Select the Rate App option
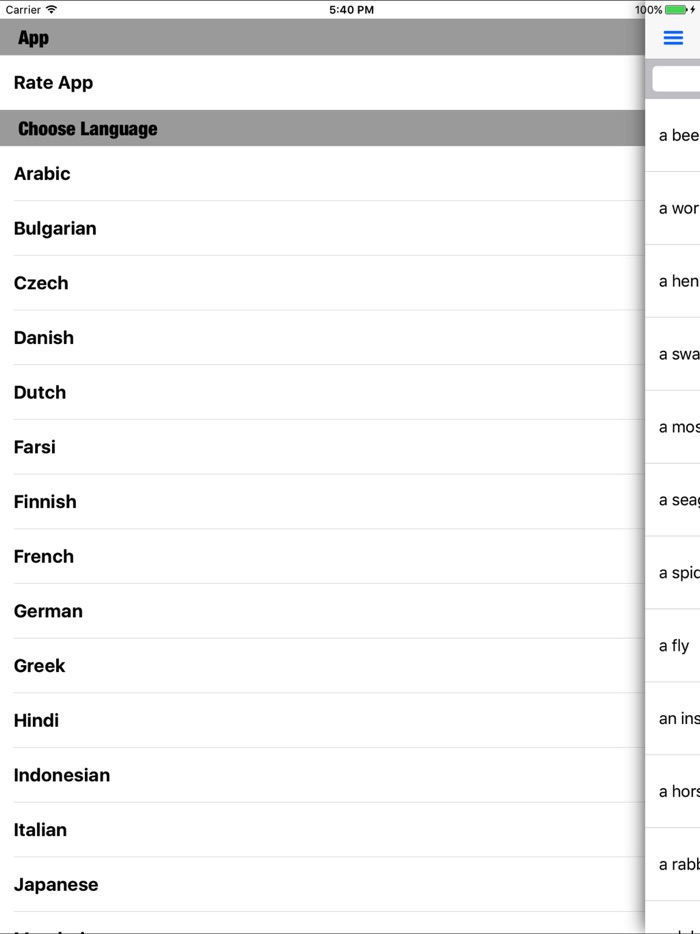The height and width of the screenshot is (934, 700). tap(52, 82)
